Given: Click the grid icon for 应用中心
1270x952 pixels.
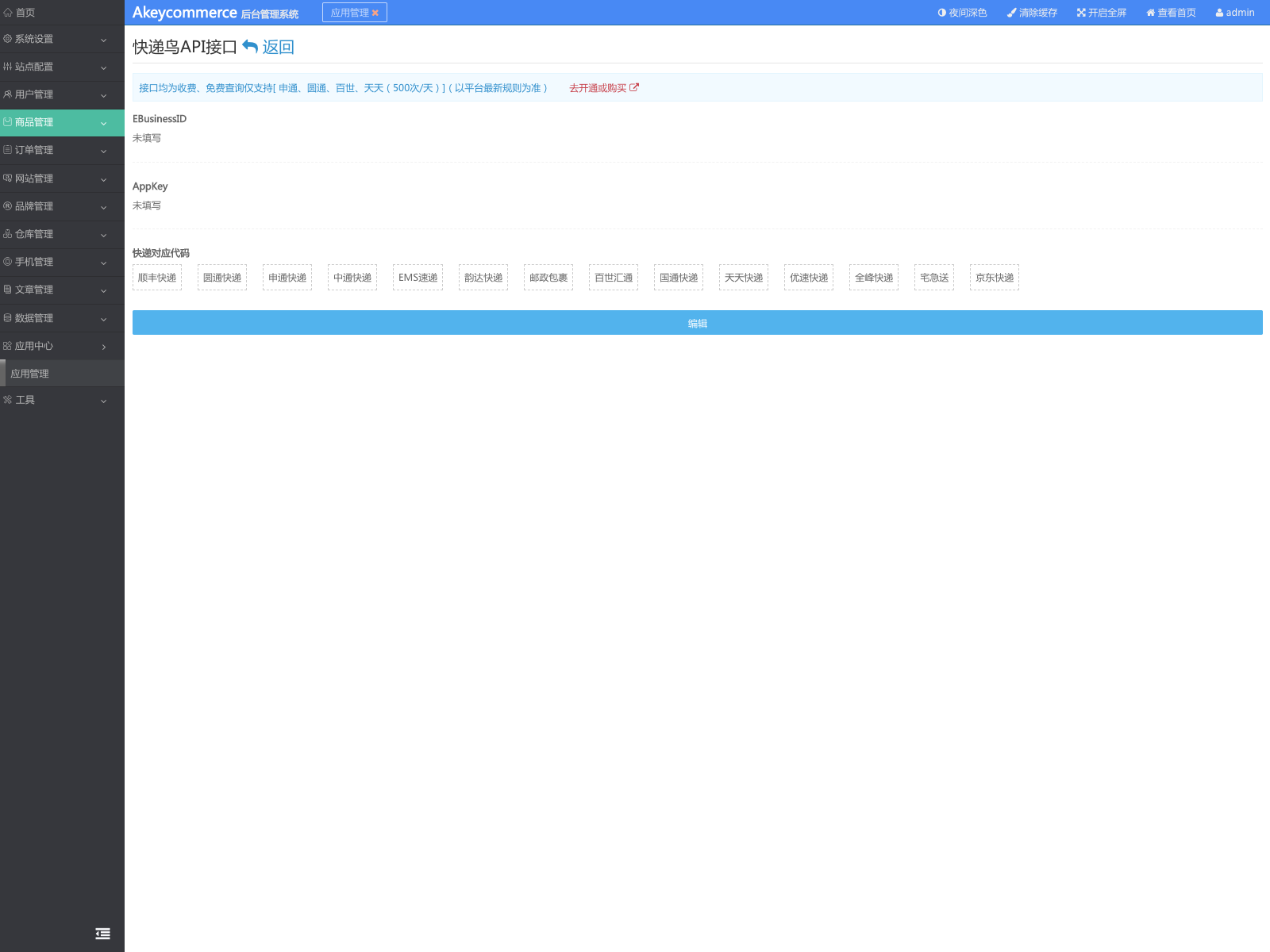Looking at the screenshot, I should [x=8, y=346].
